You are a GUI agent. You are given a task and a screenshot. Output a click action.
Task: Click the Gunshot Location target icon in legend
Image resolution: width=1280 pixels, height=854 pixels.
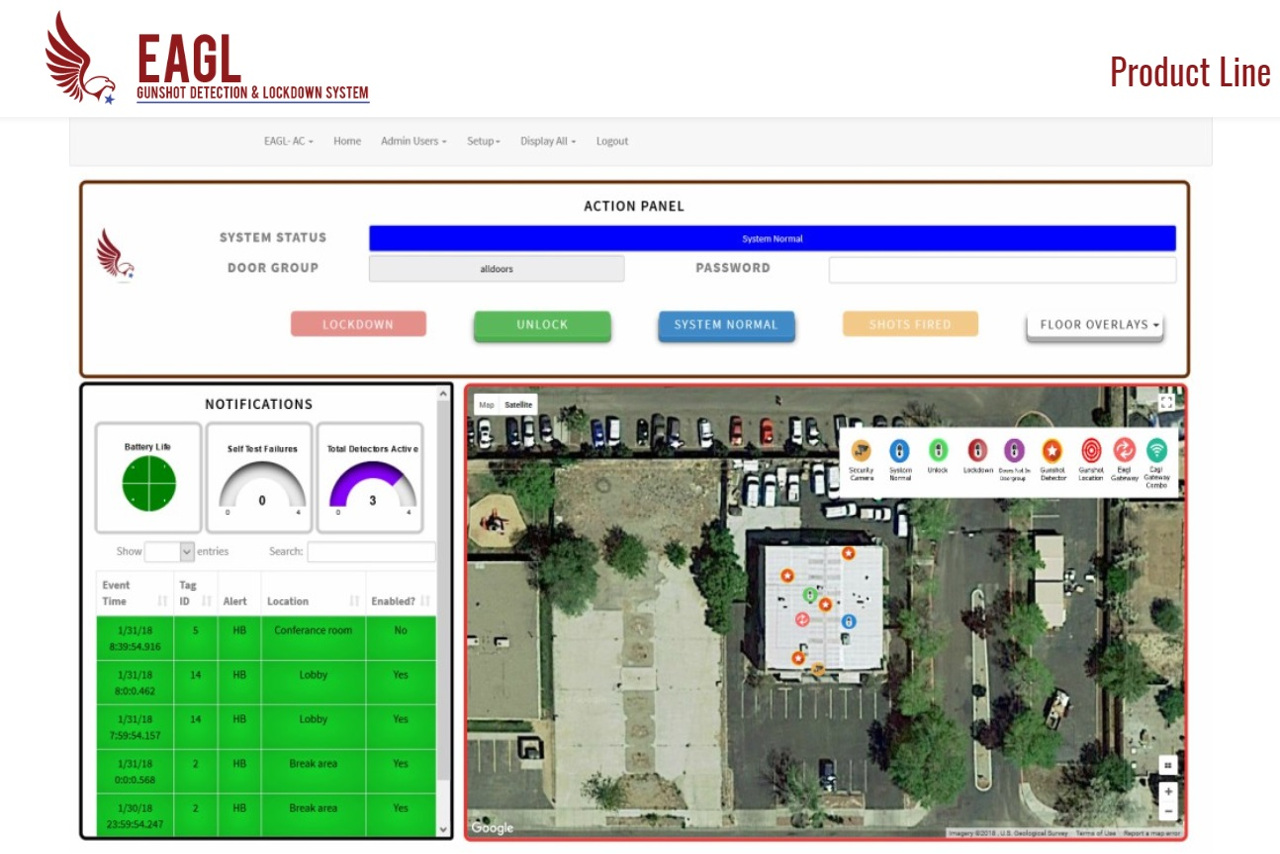pyautogui.click(x=1090, y=451)
